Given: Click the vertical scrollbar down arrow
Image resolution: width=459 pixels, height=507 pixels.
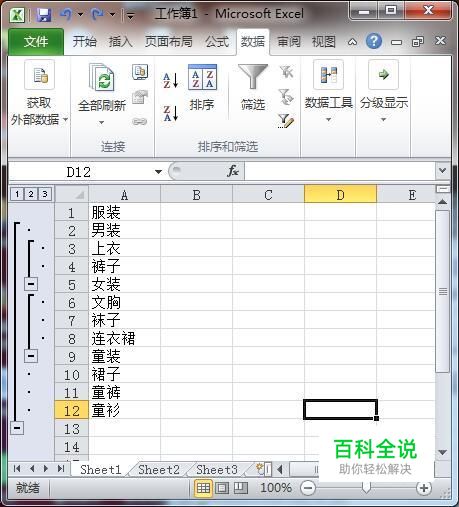Looking at the screenshot, I should [x=443, y=452].
